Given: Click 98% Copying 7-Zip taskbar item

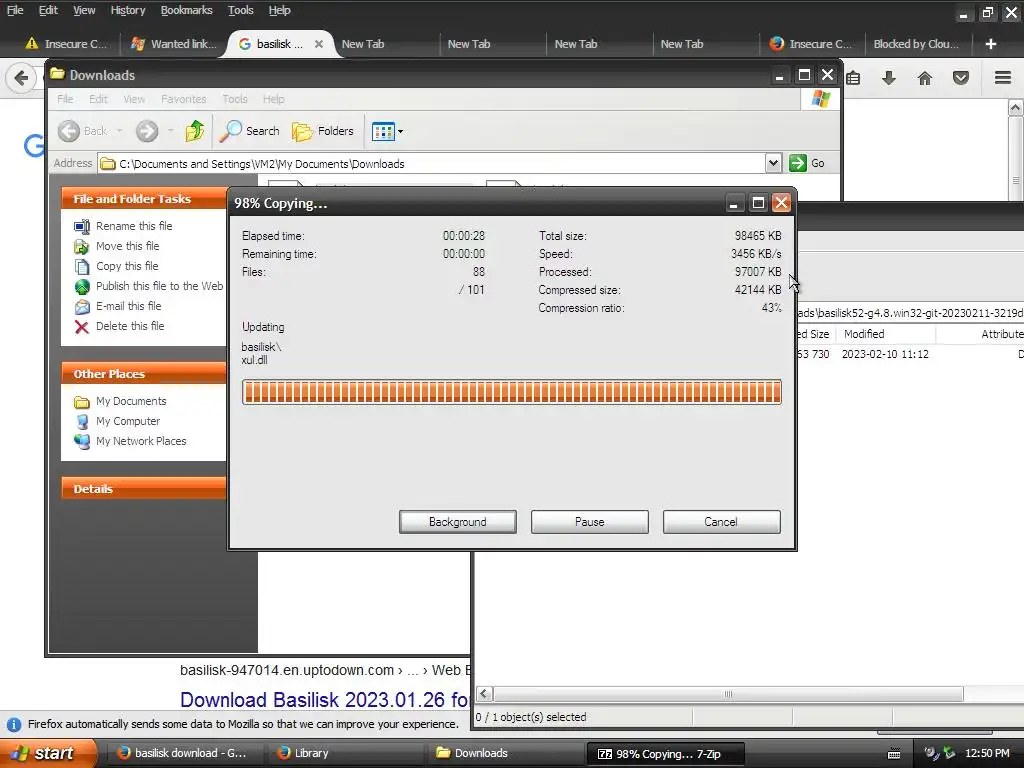Looking at the screenshot, I should click(665, 754).
